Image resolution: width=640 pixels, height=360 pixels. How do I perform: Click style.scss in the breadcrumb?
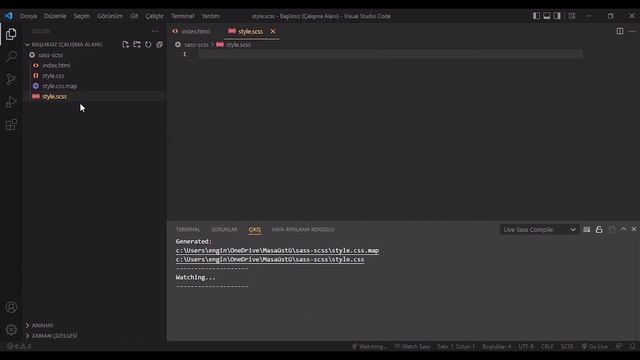click(238, 45)
